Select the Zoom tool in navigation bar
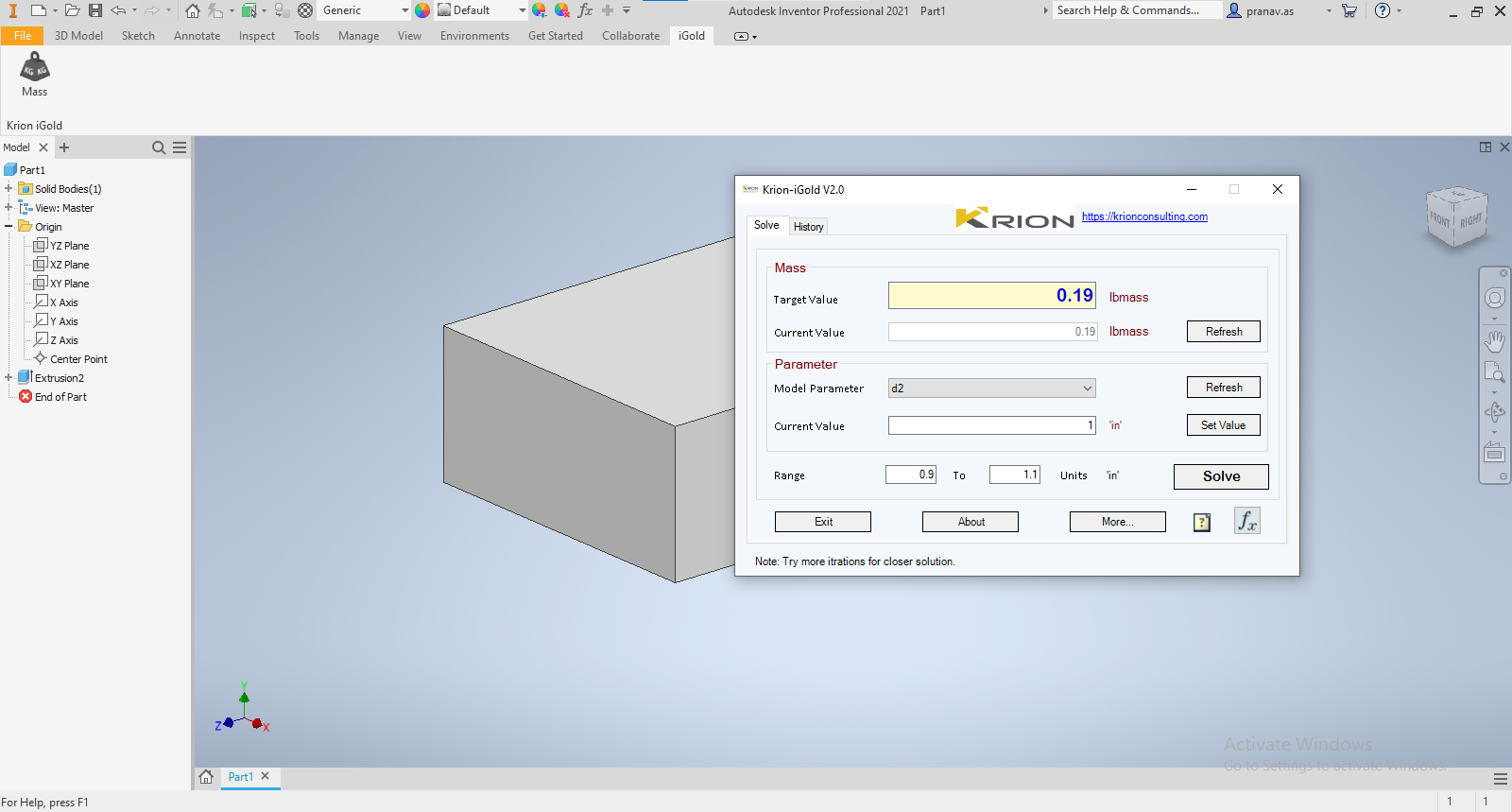 pos(1495,372)
